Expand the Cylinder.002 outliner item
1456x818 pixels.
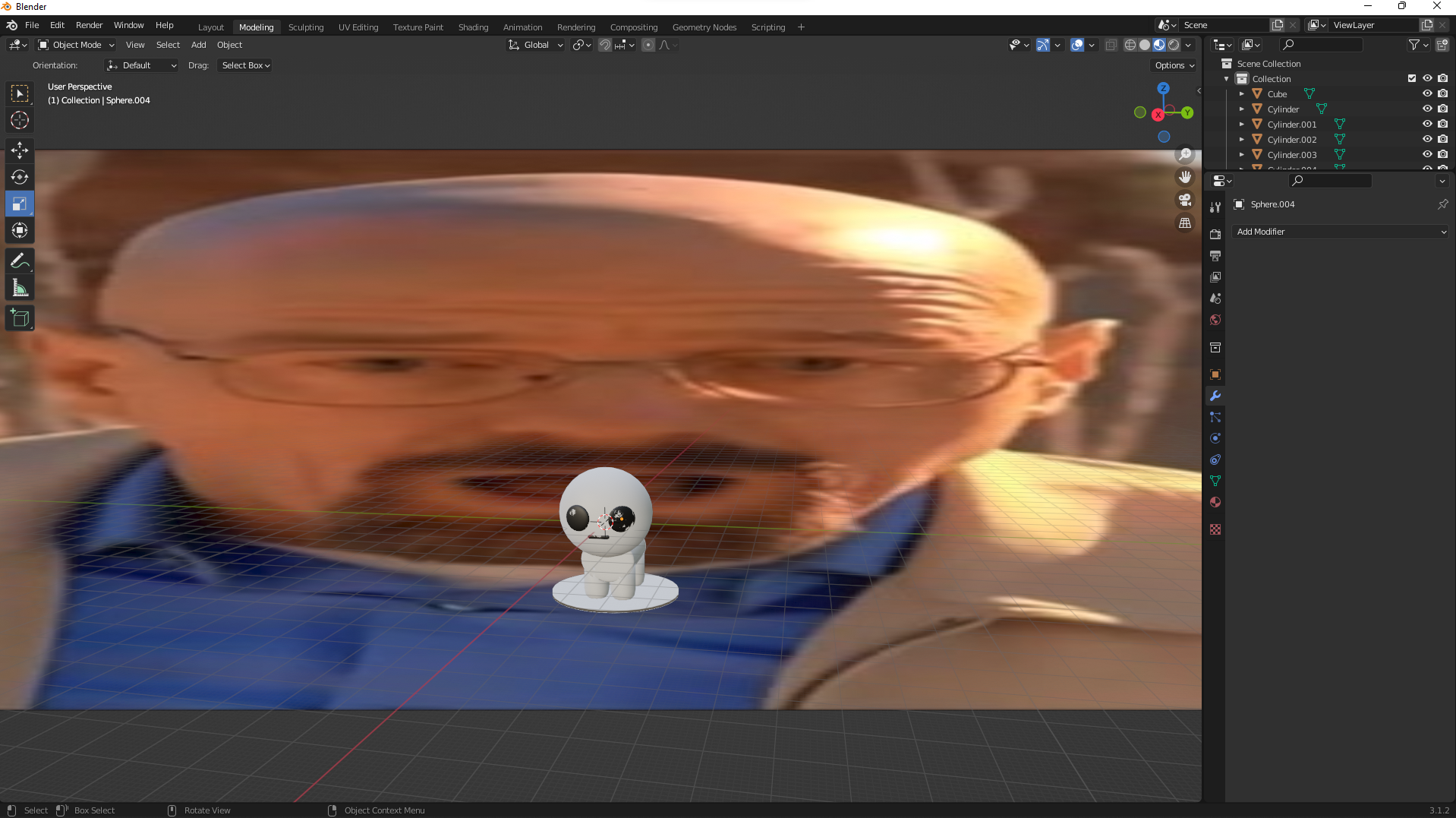[1243, 139]
